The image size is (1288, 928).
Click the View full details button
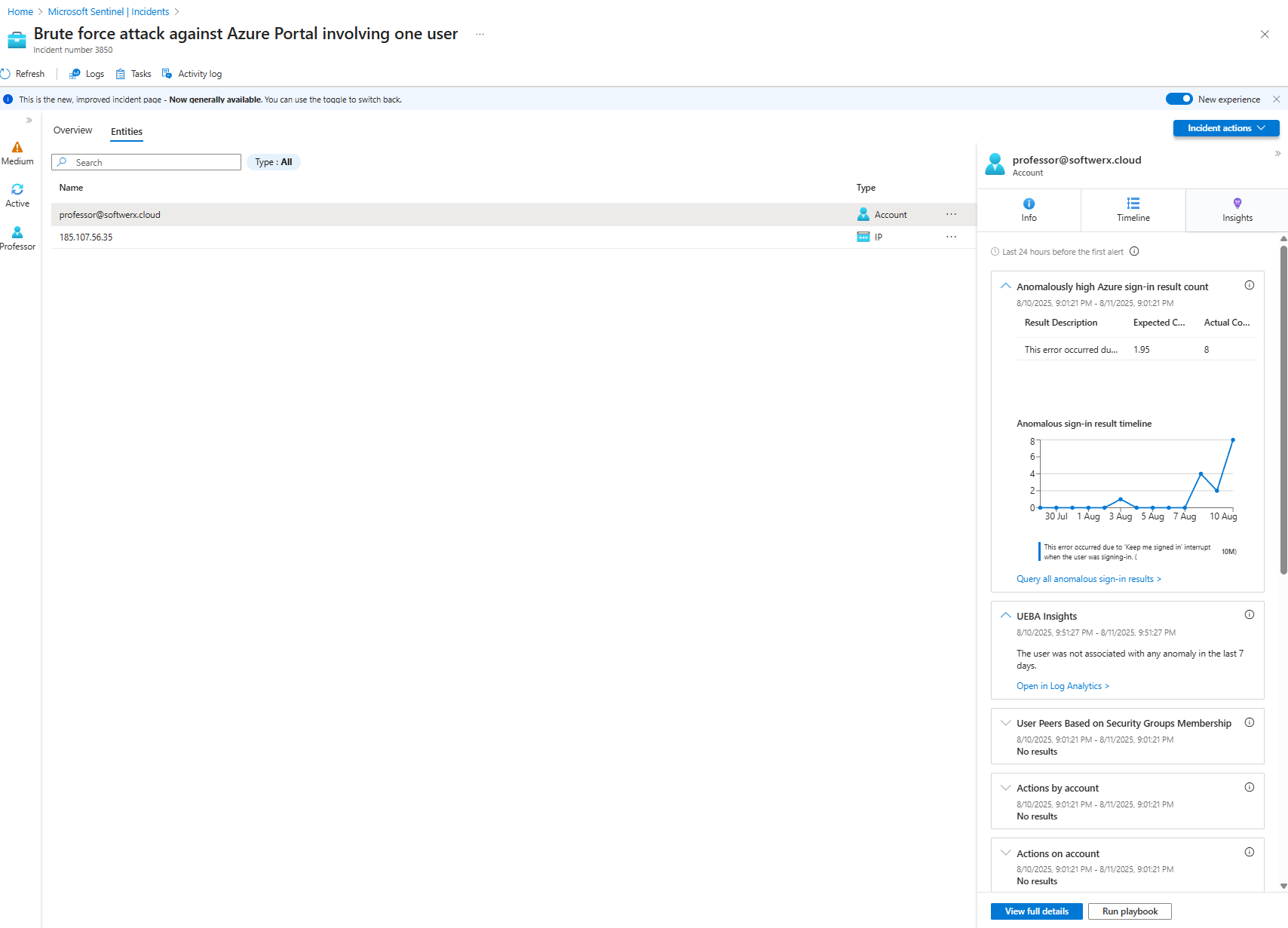click(1036, 911)
